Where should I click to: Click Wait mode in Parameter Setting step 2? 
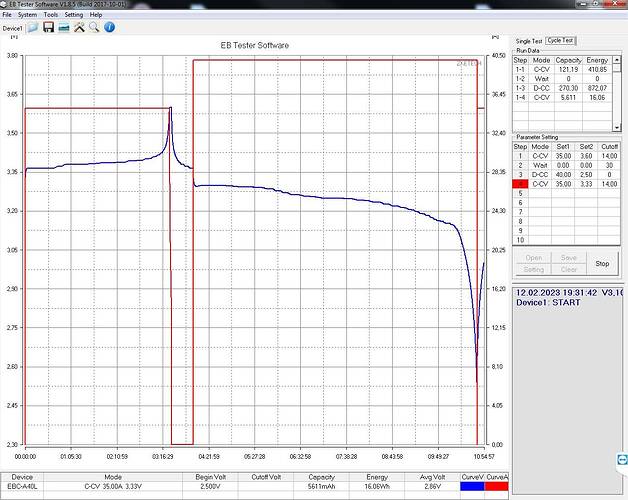coord(539,165)
